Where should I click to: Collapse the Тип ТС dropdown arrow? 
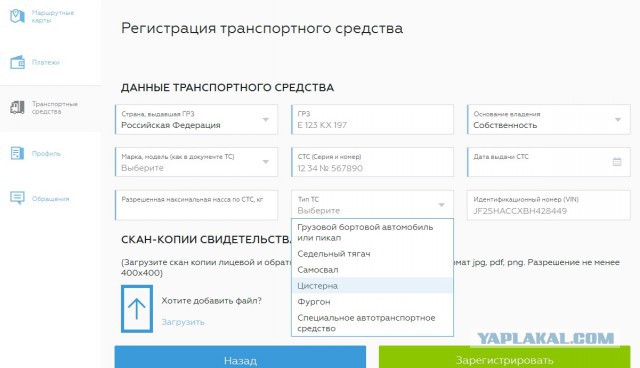441,205
